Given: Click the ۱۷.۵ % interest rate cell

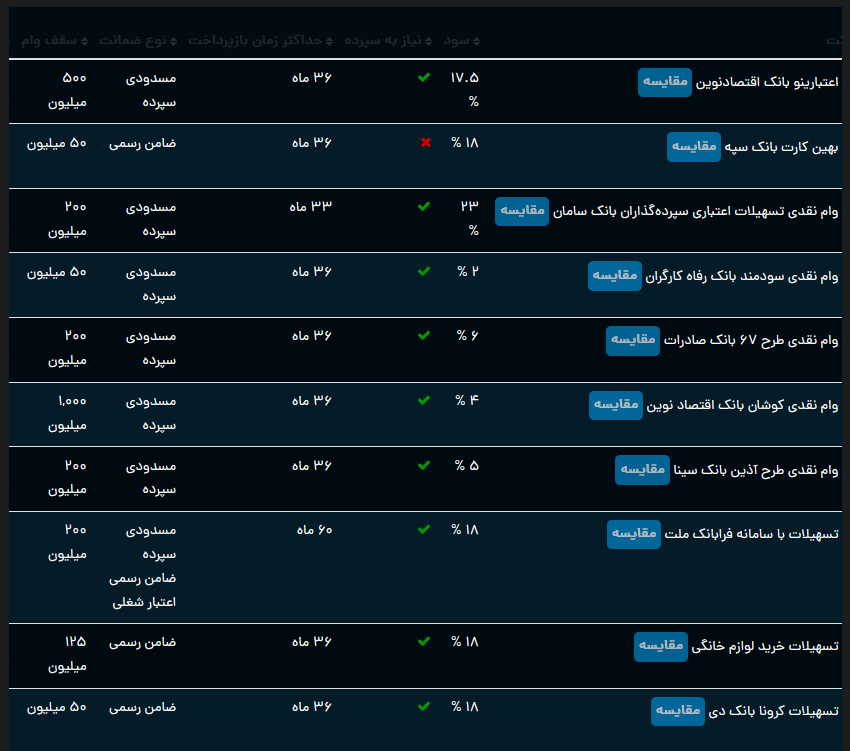Looking at the screenshot, I should coord(465,89).
